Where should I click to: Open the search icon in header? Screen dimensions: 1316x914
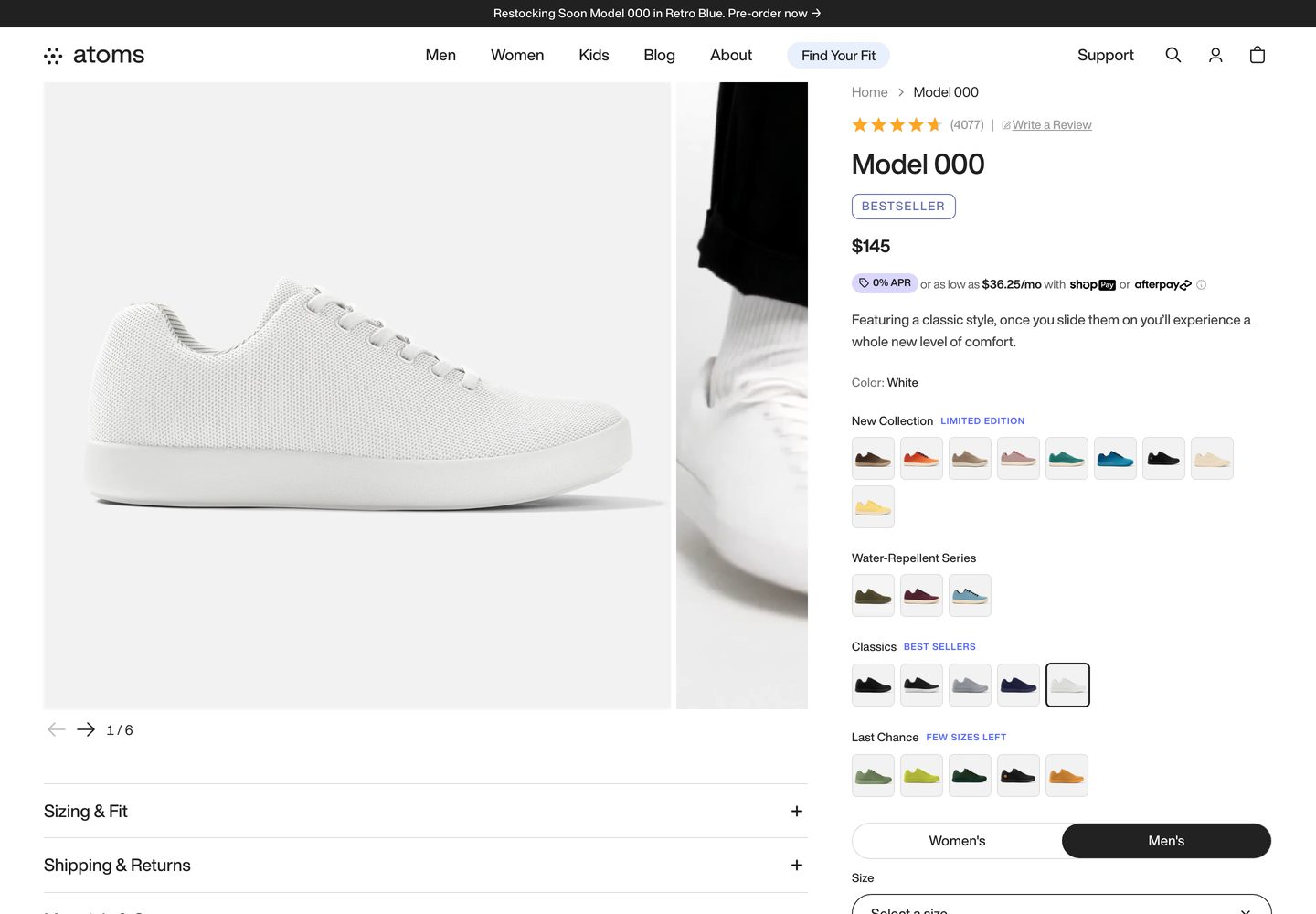[x=1173, y=55]
